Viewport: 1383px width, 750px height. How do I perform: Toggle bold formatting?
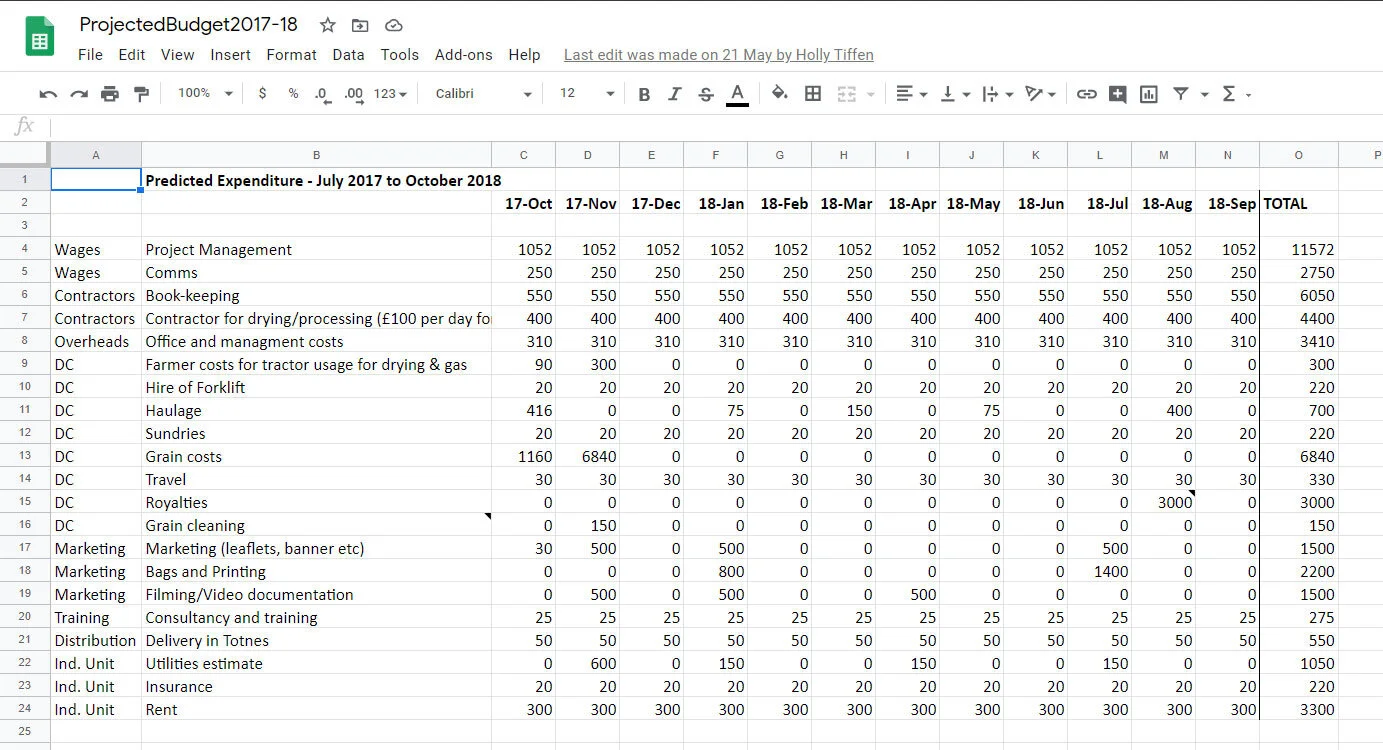click(644, 94)
